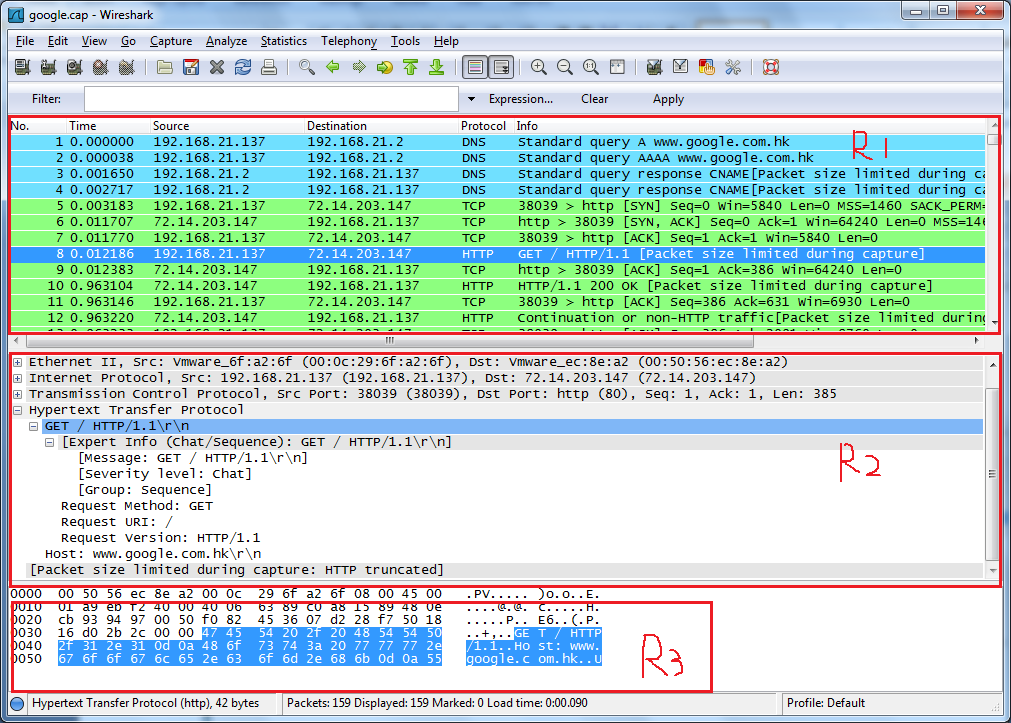The width and height of the screenshot is (1011, 723).
Task: Sort packets by Source column header
Action: point(226,126)
